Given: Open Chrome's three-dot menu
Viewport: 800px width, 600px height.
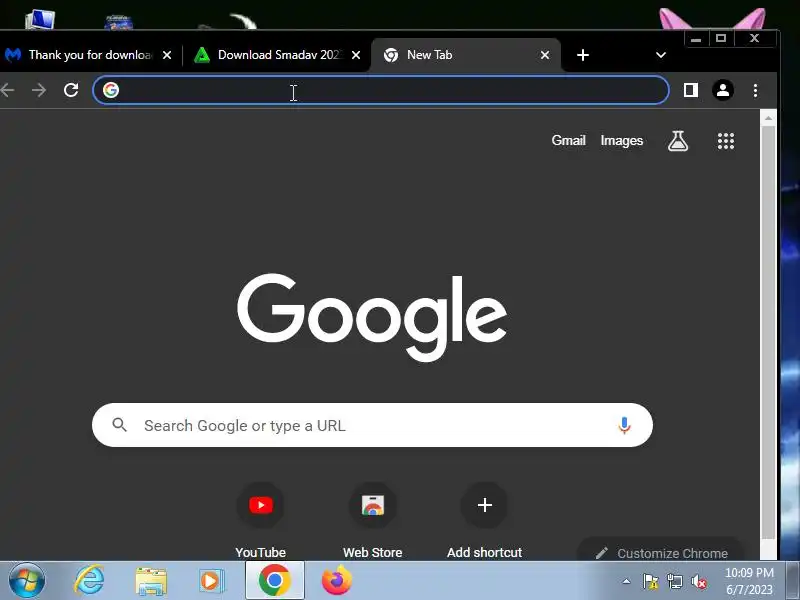Looking at the screenshot, I should click(x=755, y=90).
